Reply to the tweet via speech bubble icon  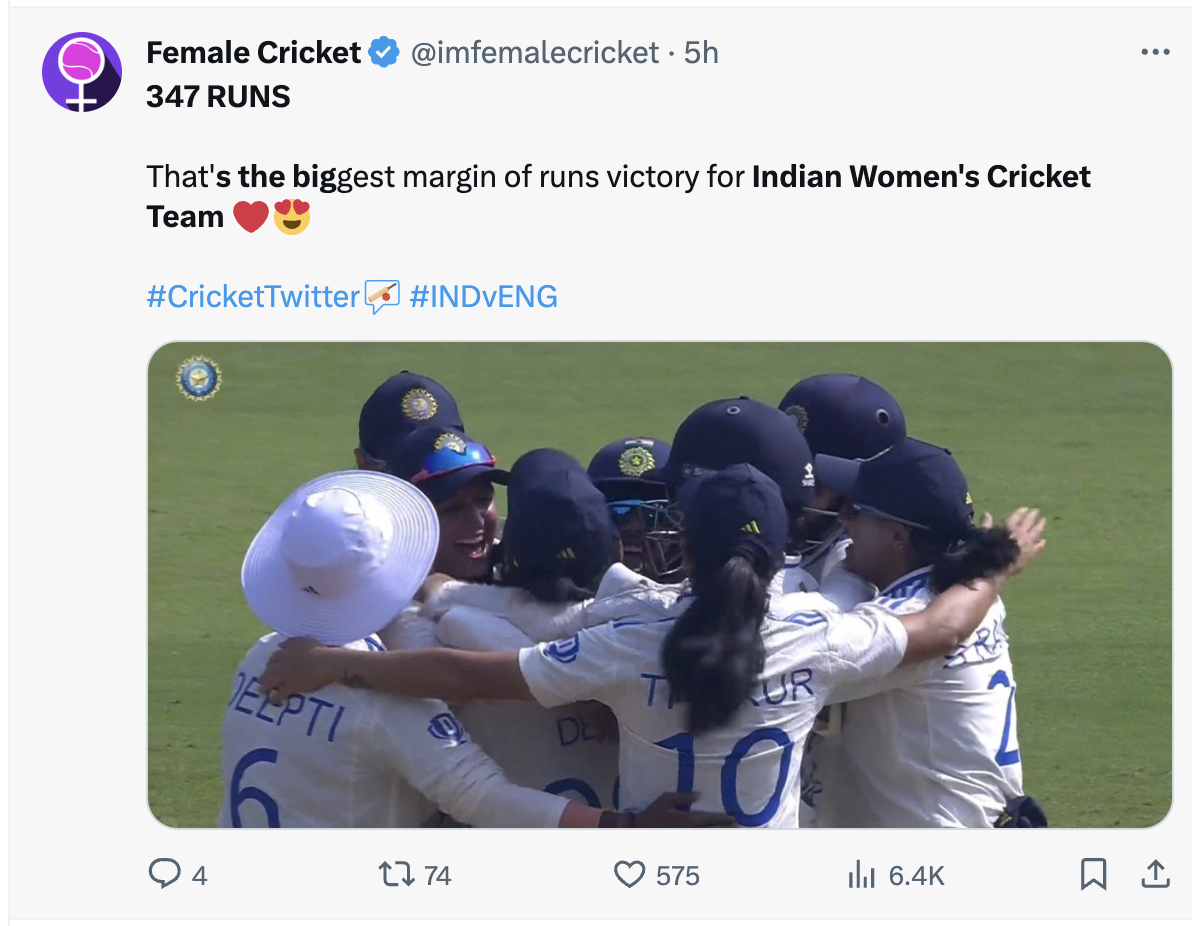[163, 875]
